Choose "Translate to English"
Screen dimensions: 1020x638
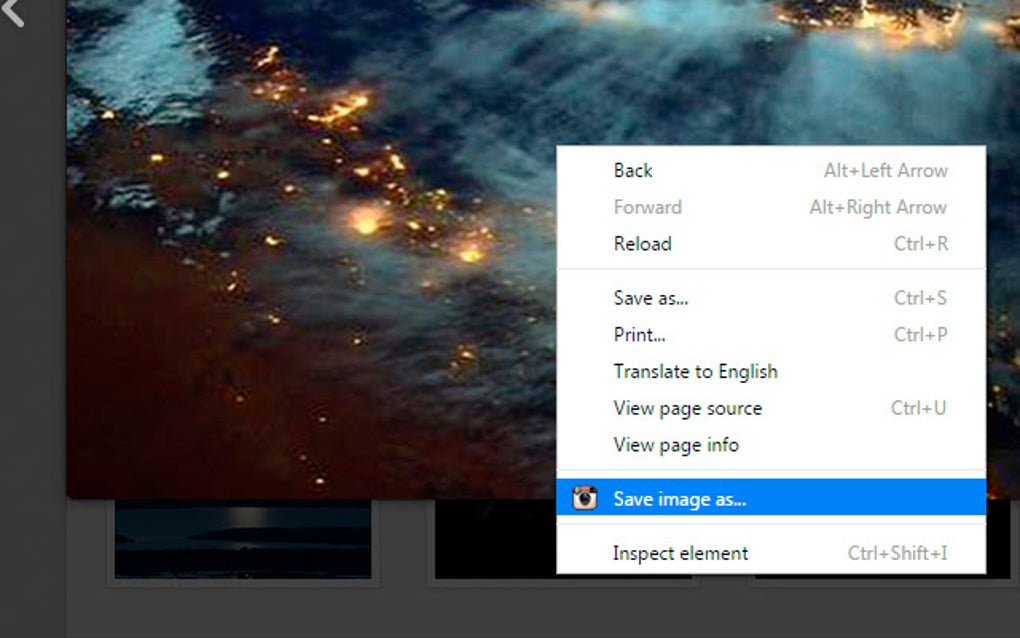point(696,371)
